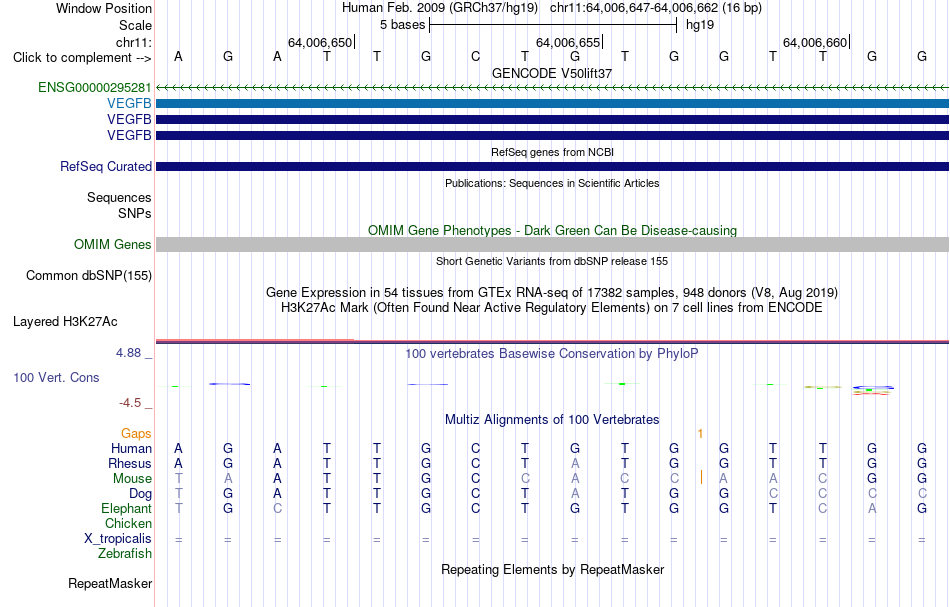Click the -4.5 PhyloP minimum value
Screen dimensions: 950x607
tap(130, 403)
